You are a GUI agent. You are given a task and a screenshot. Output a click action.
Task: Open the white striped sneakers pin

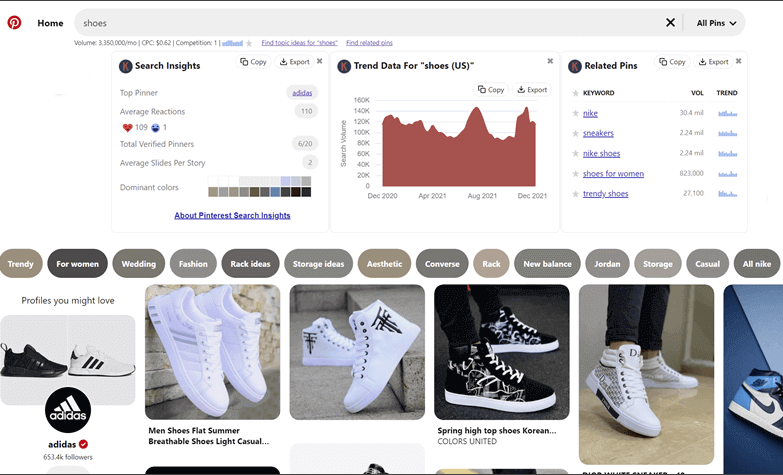coord(212,352)
